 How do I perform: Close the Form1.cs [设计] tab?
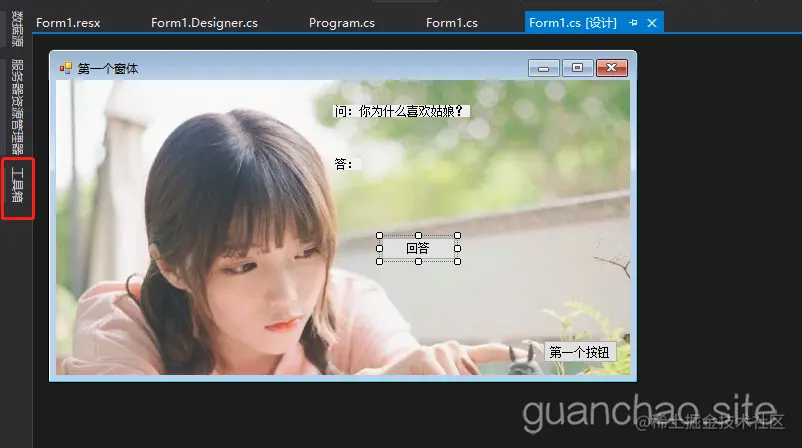tap(652, 23)
